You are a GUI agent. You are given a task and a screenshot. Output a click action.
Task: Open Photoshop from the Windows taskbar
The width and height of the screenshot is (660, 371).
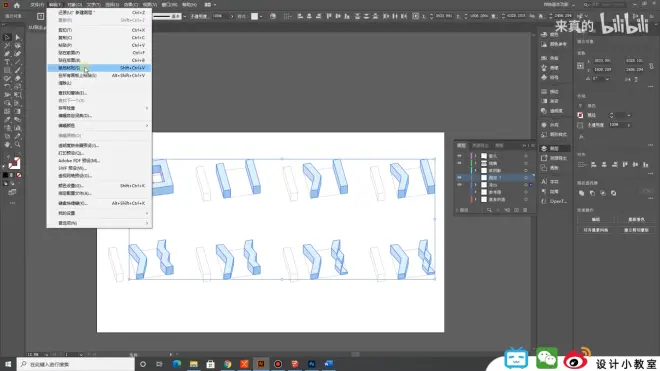click(311, 364)
